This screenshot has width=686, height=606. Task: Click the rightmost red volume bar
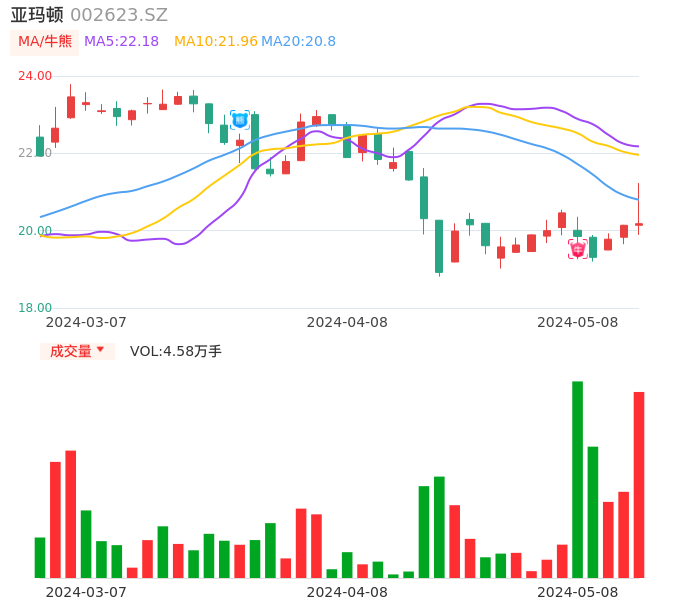(639, 484)
